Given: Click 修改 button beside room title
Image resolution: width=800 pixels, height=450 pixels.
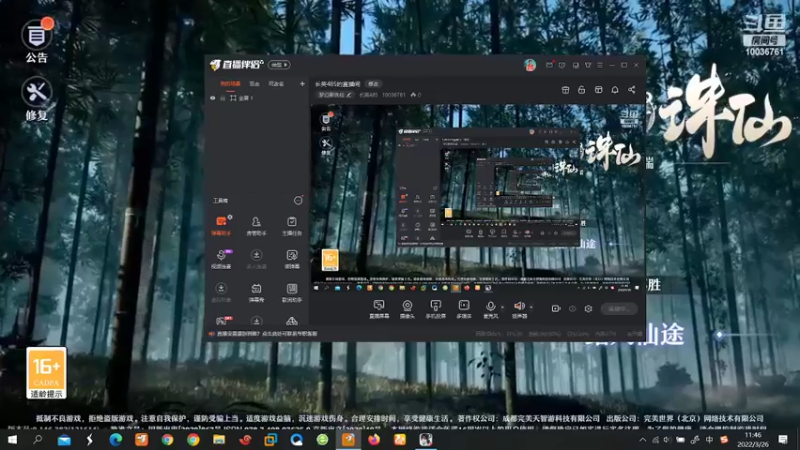Looking at the screenshot, I should (373, 84).
